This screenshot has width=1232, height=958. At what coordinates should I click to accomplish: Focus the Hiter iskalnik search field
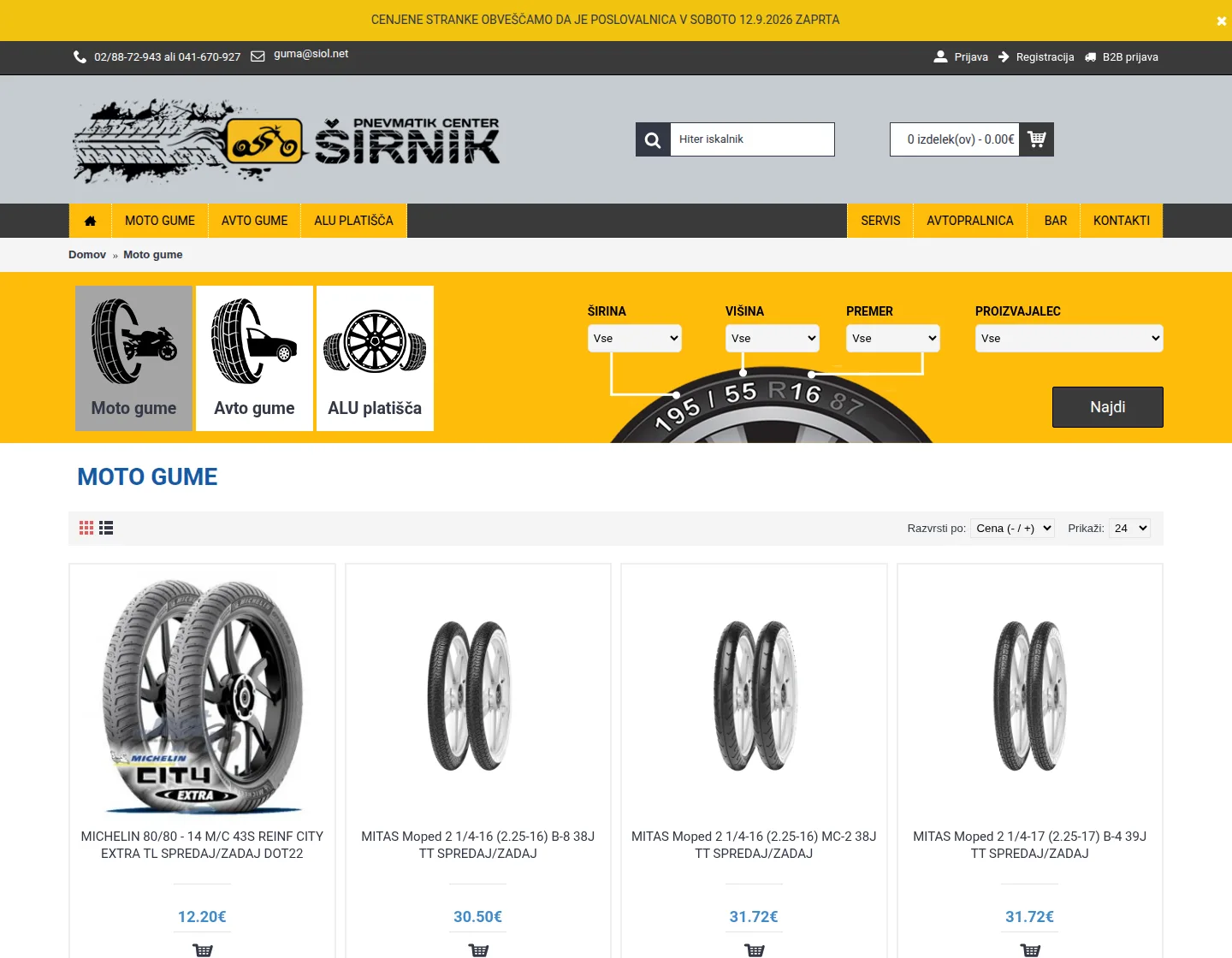coord(752,139)
